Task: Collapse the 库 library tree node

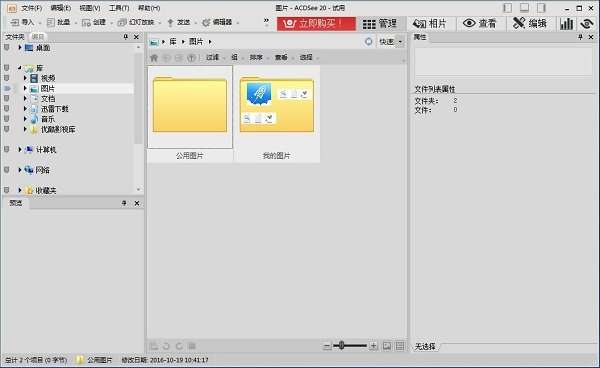Action: [x=20, y=68]
